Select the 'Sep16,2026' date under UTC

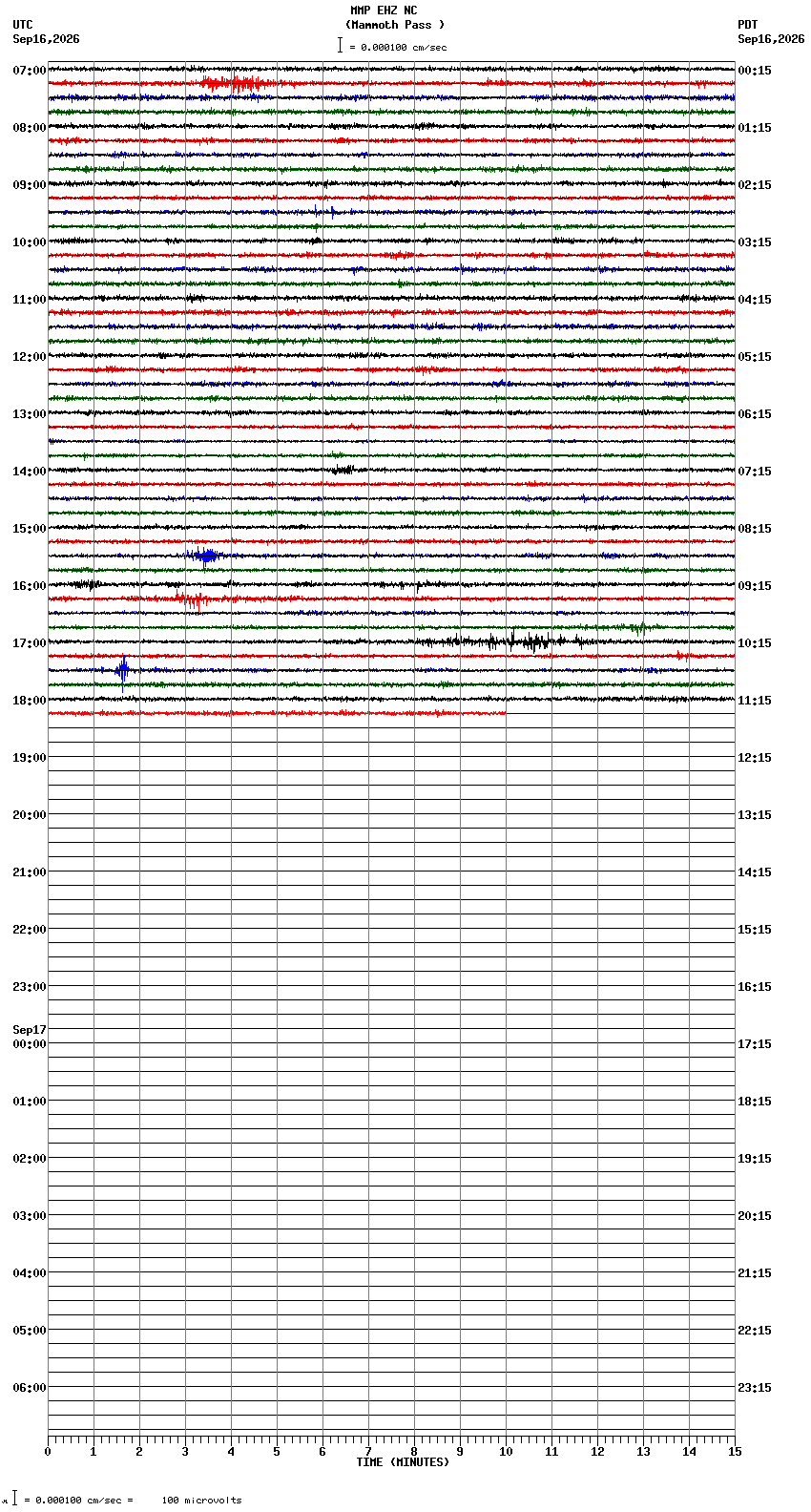tap(46, 39)
